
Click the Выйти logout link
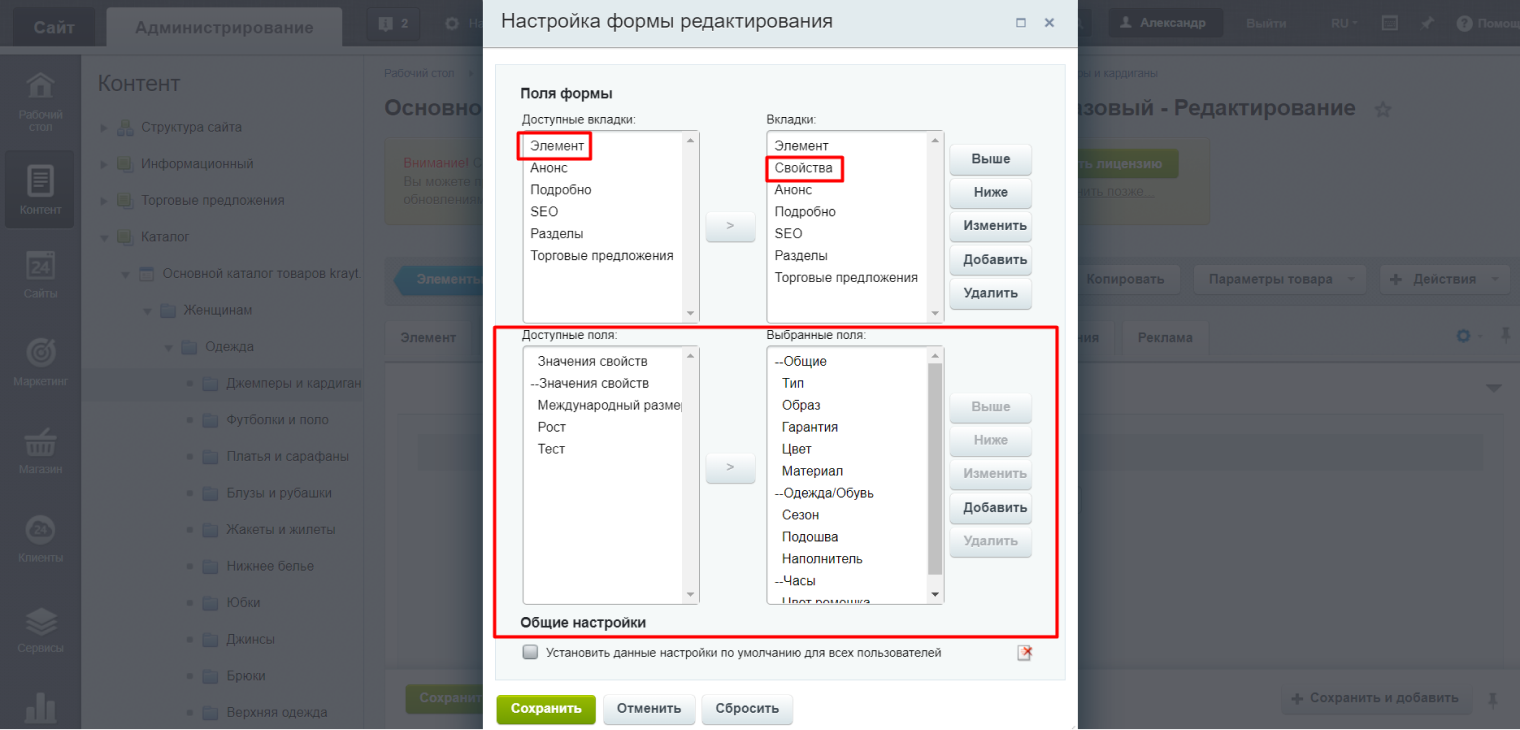[x=1266, y=23]
